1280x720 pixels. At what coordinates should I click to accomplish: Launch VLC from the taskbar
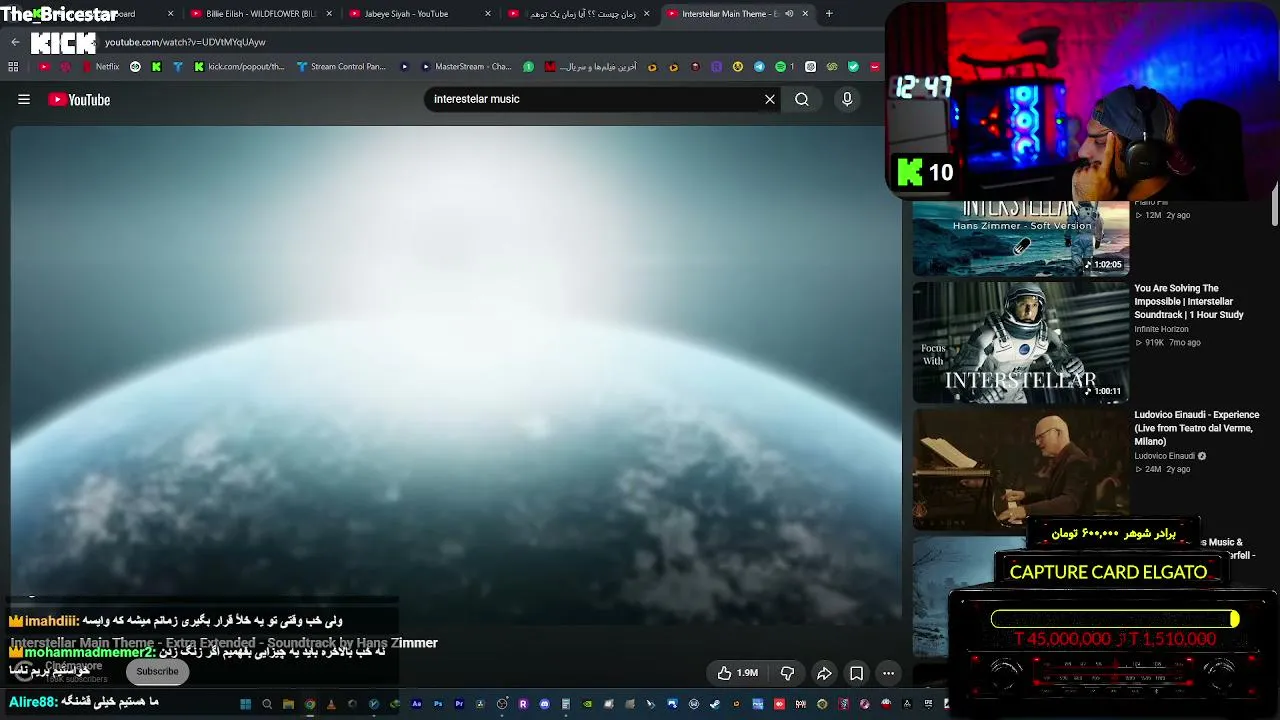(x=331, y=704)
